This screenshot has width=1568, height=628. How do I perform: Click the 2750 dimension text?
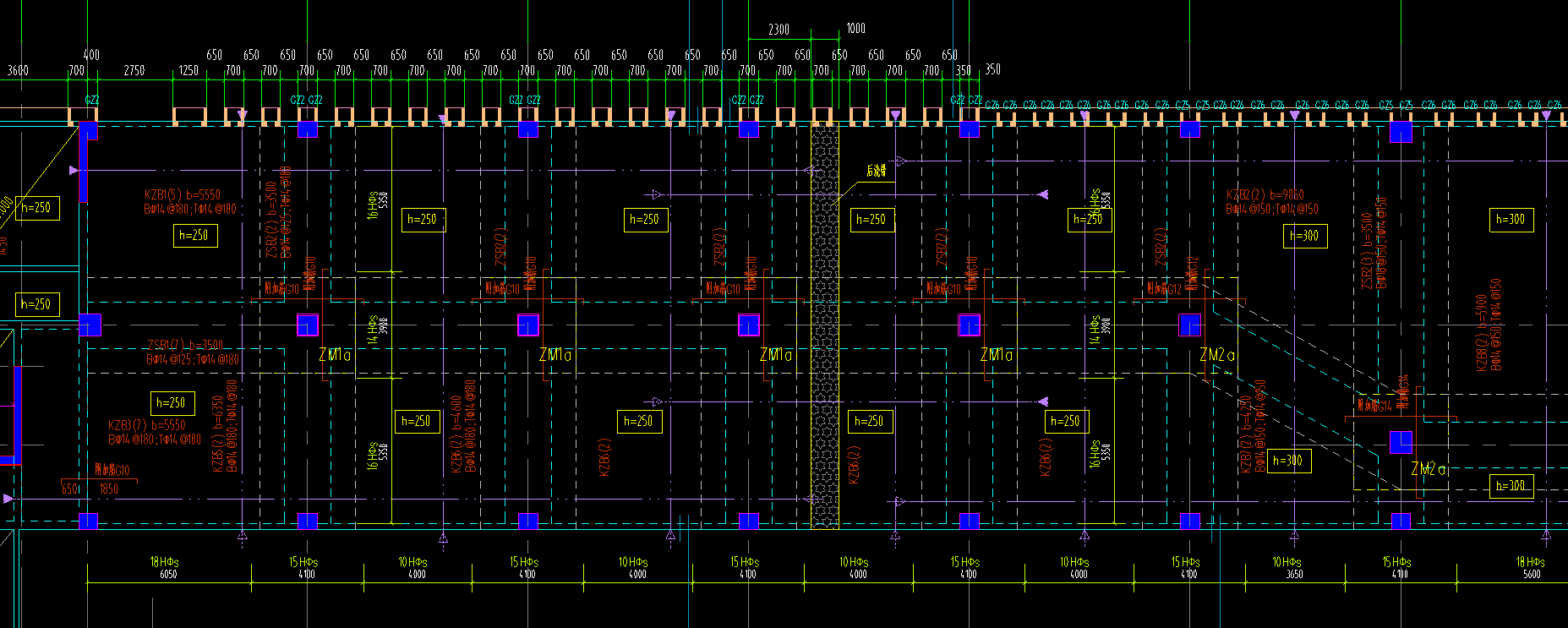click(x=134, y=70)
